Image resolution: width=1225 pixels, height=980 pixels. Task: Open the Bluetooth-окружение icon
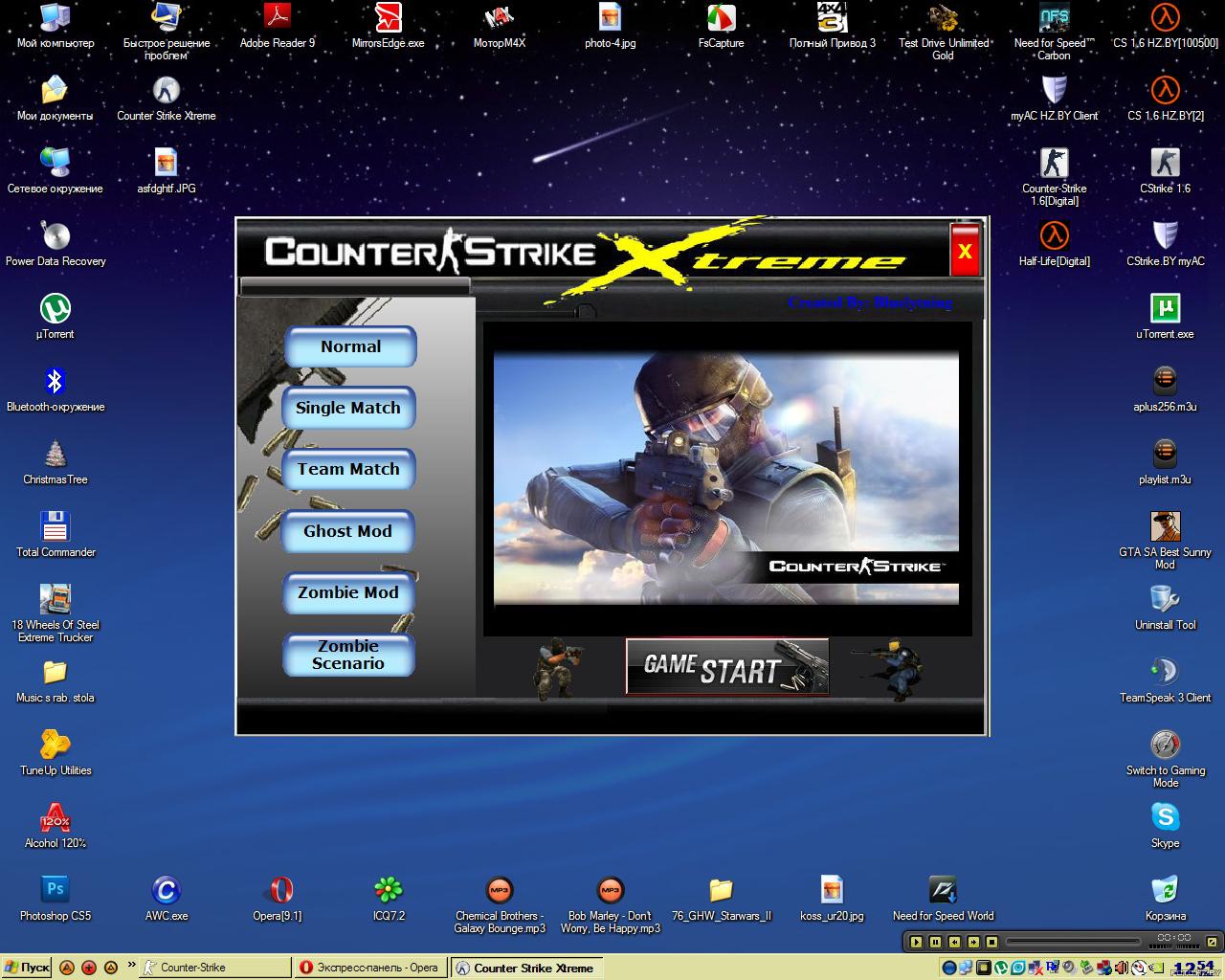[x=56, y=390]
